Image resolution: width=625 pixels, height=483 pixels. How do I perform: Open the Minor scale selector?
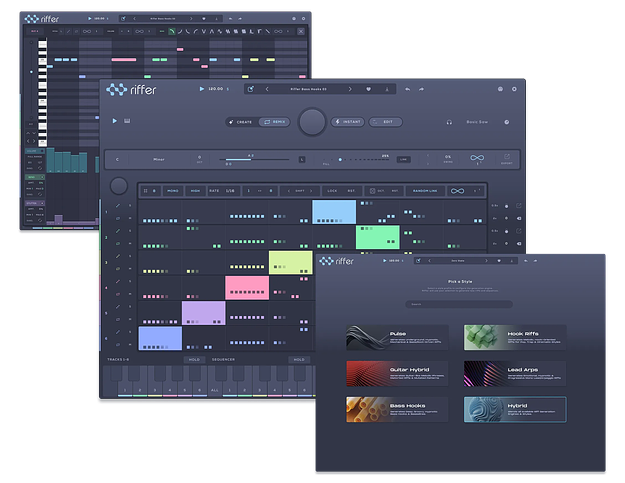click(x=159, y=159)
